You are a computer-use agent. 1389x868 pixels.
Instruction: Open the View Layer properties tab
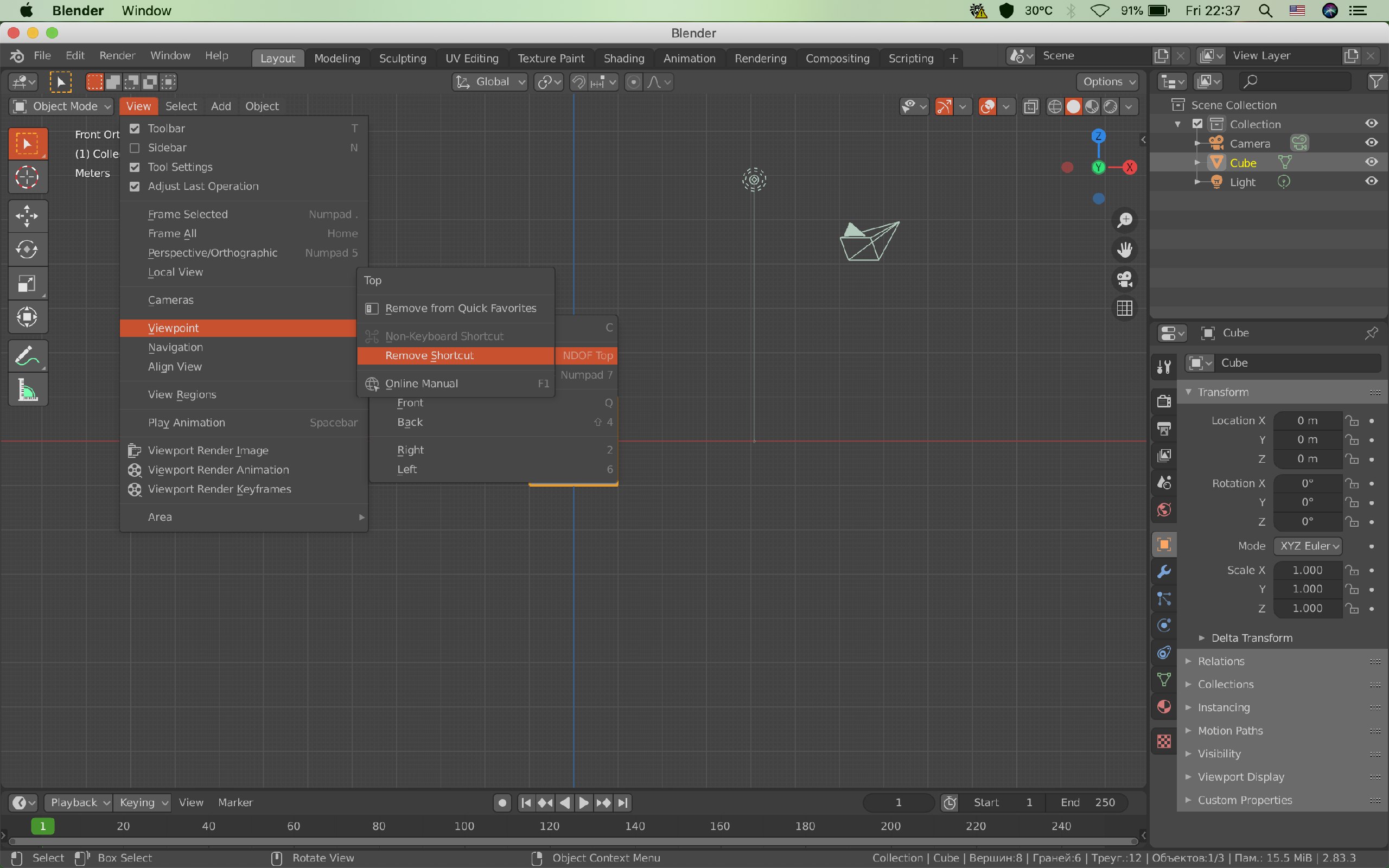coord(1163,455)
